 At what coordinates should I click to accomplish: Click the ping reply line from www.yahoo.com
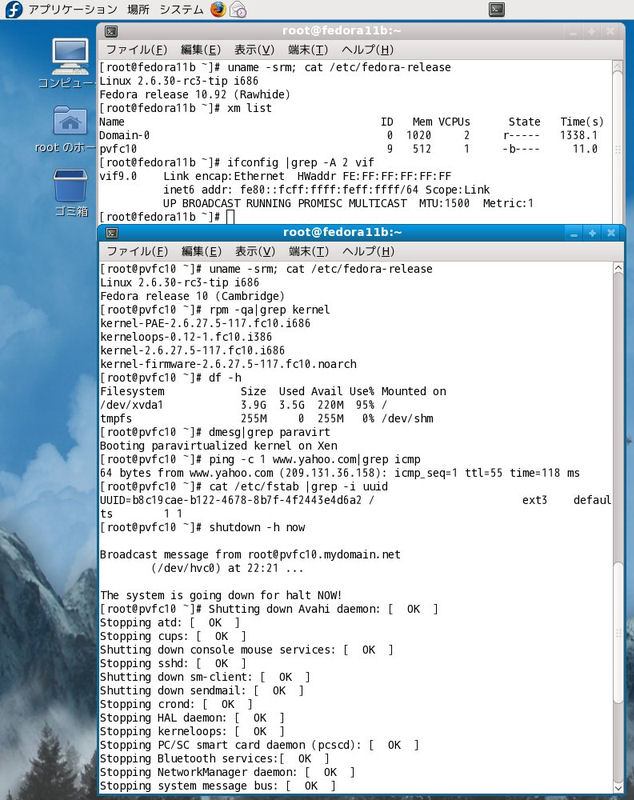point(340,473)
